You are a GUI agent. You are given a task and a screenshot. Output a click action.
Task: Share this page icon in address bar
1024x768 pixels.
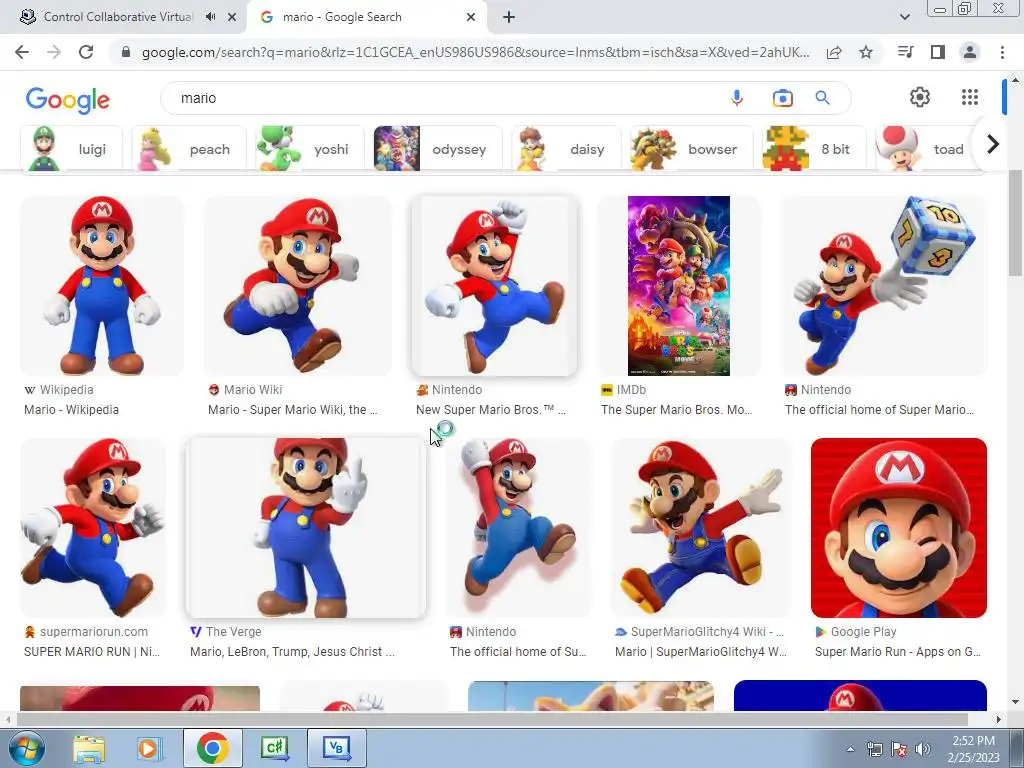pos(834,52)
